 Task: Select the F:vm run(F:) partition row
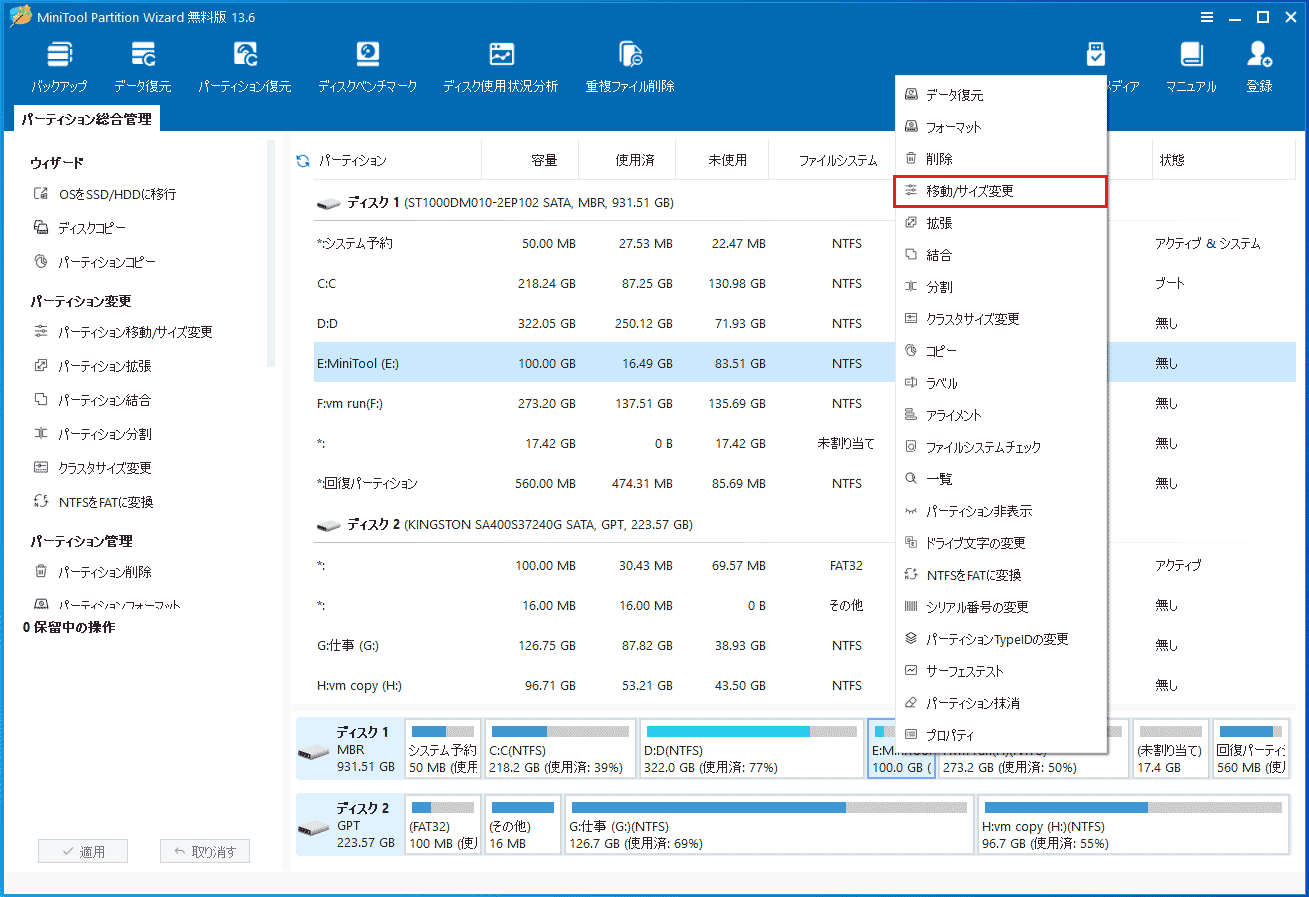coord(604,403)
